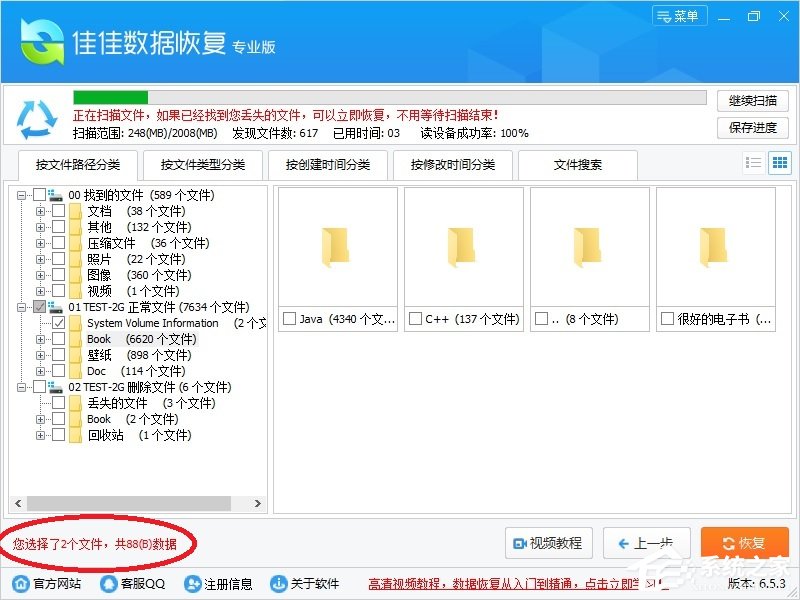
Task: Uncheck System Volume Information checkbox
Action: 60,323
